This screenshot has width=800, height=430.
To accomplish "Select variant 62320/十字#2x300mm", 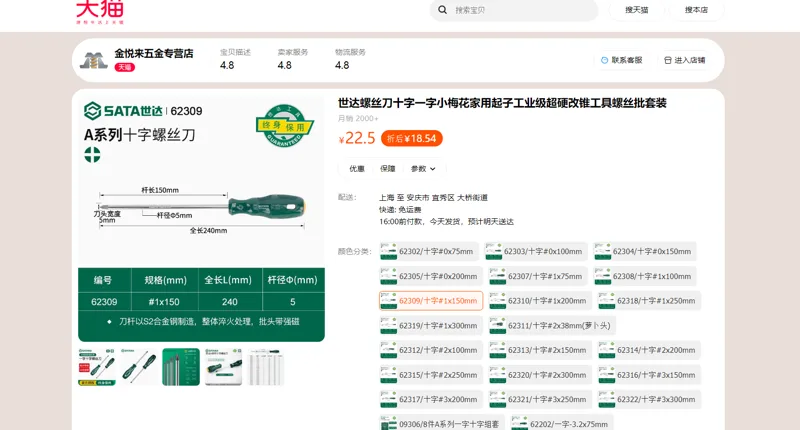I will tap(540, 375).
